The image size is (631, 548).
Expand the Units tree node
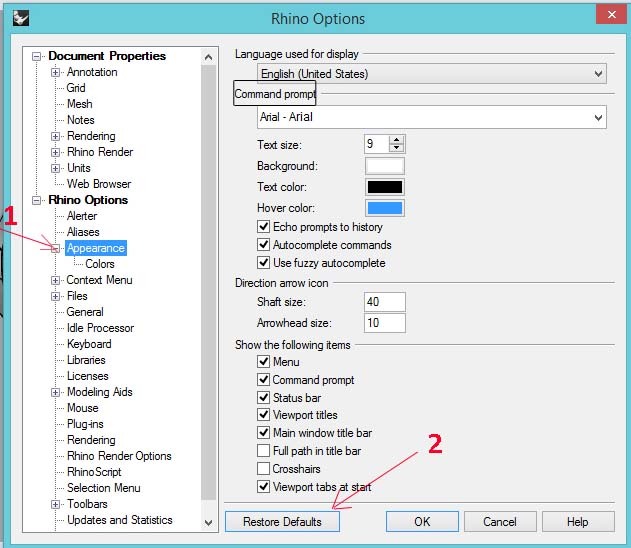(56, 168)
